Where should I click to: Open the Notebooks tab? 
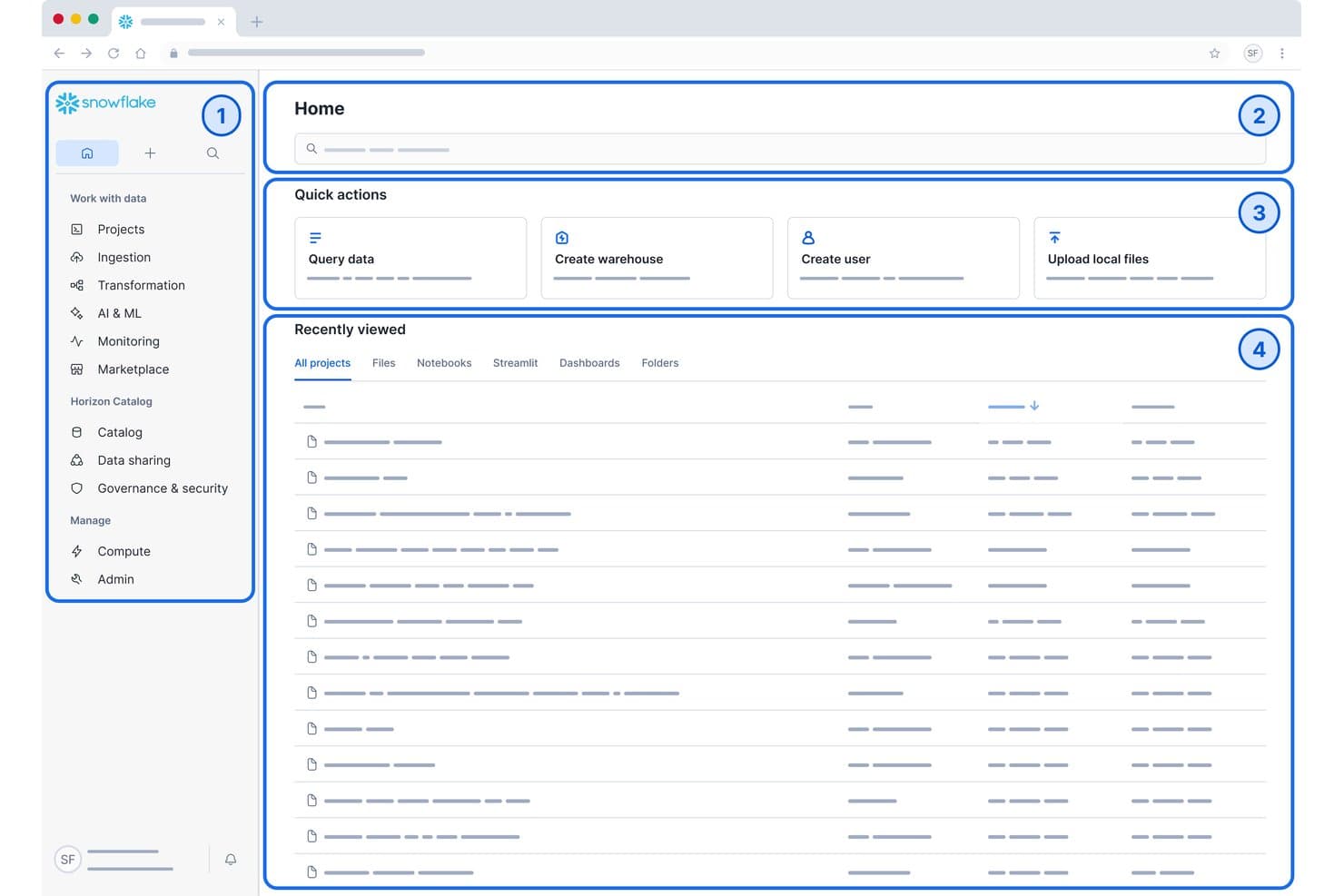(x=444, y=363)
